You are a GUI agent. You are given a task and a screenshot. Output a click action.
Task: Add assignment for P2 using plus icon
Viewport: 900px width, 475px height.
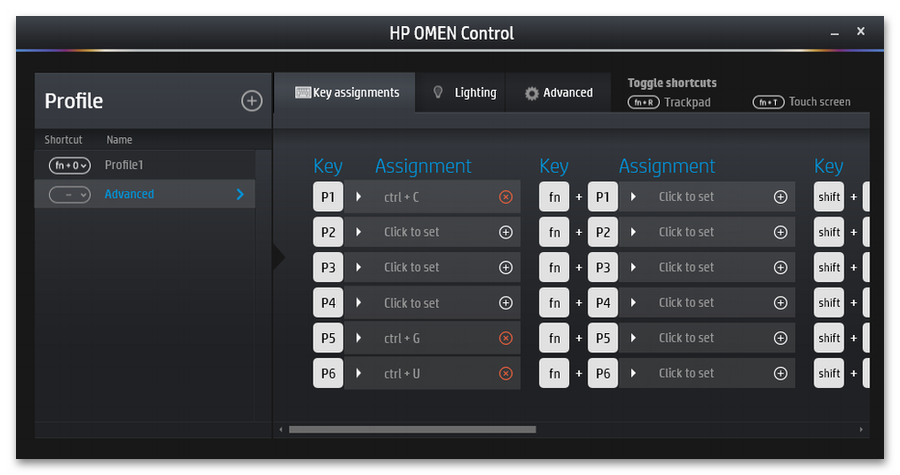505,232
